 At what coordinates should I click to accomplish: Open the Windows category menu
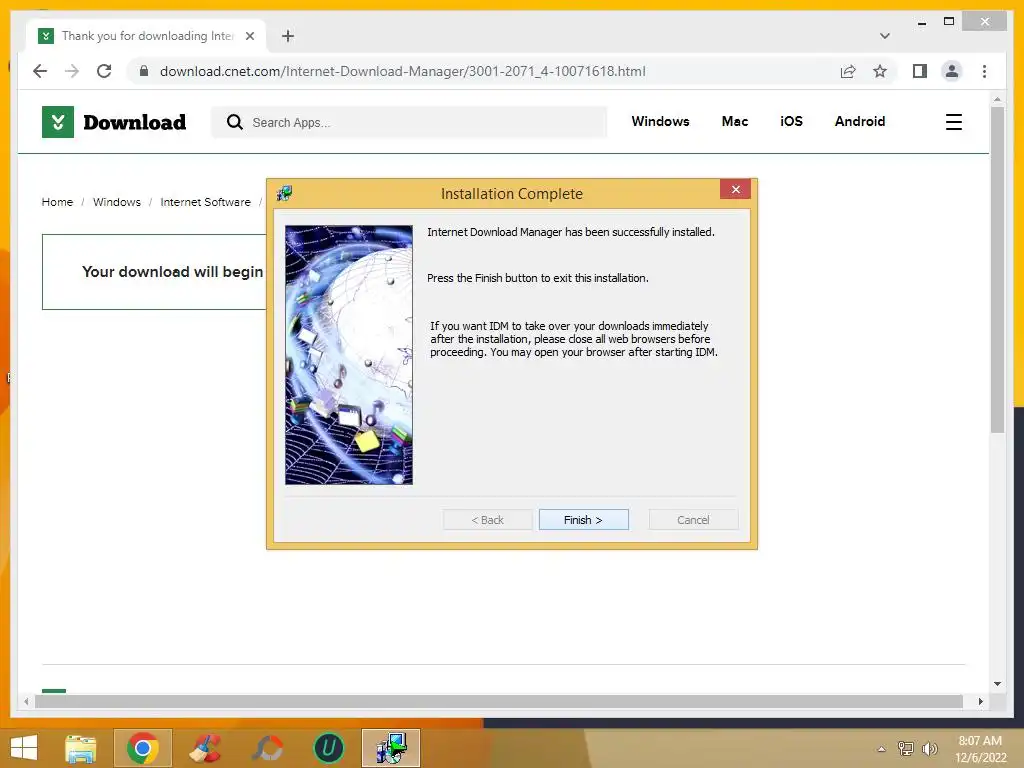[660, 121]
